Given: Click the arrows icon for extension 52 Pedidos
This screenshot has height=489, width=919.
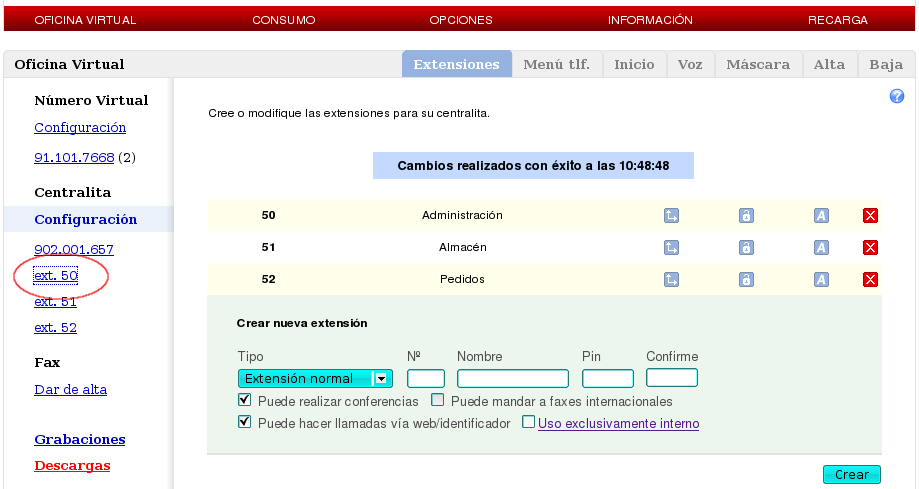Looking at the screenshot, I should click(671, 279).
